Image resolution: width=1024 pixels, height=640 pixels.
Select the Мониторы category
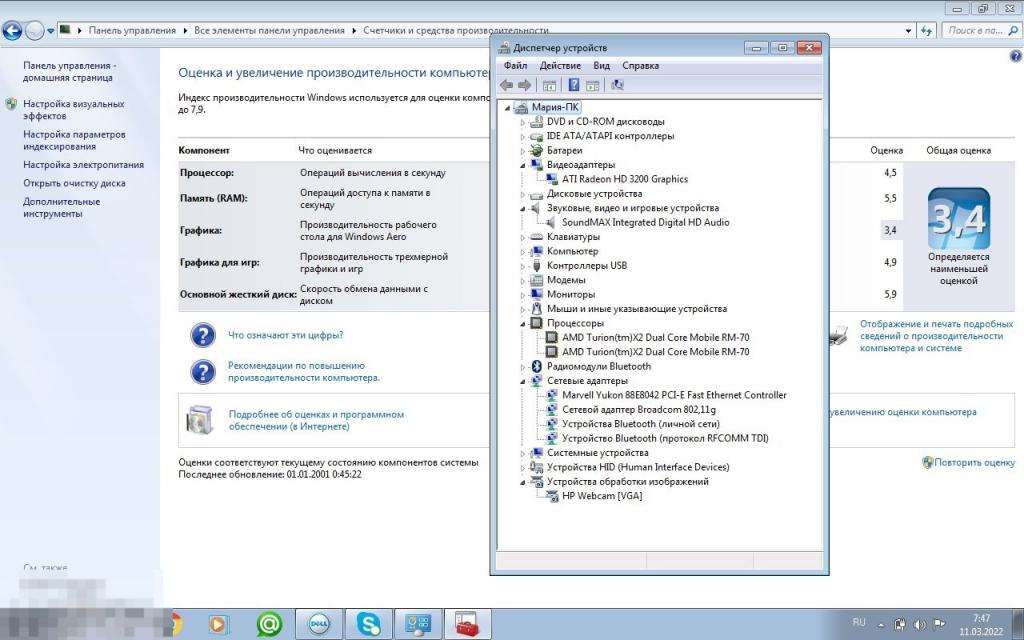coord(571,295)
